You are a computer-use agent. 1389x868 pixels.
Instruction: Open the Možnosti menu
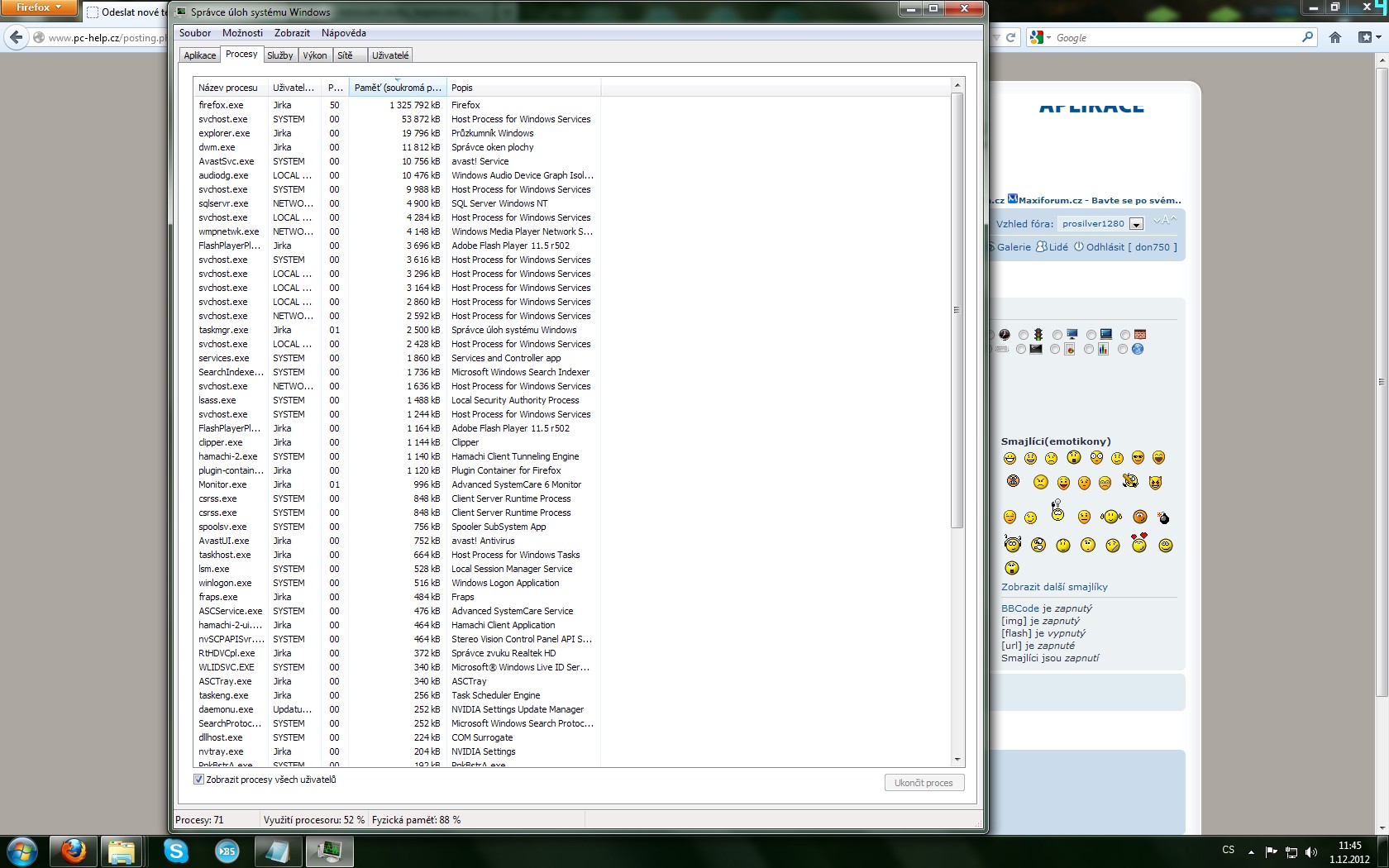242,33
